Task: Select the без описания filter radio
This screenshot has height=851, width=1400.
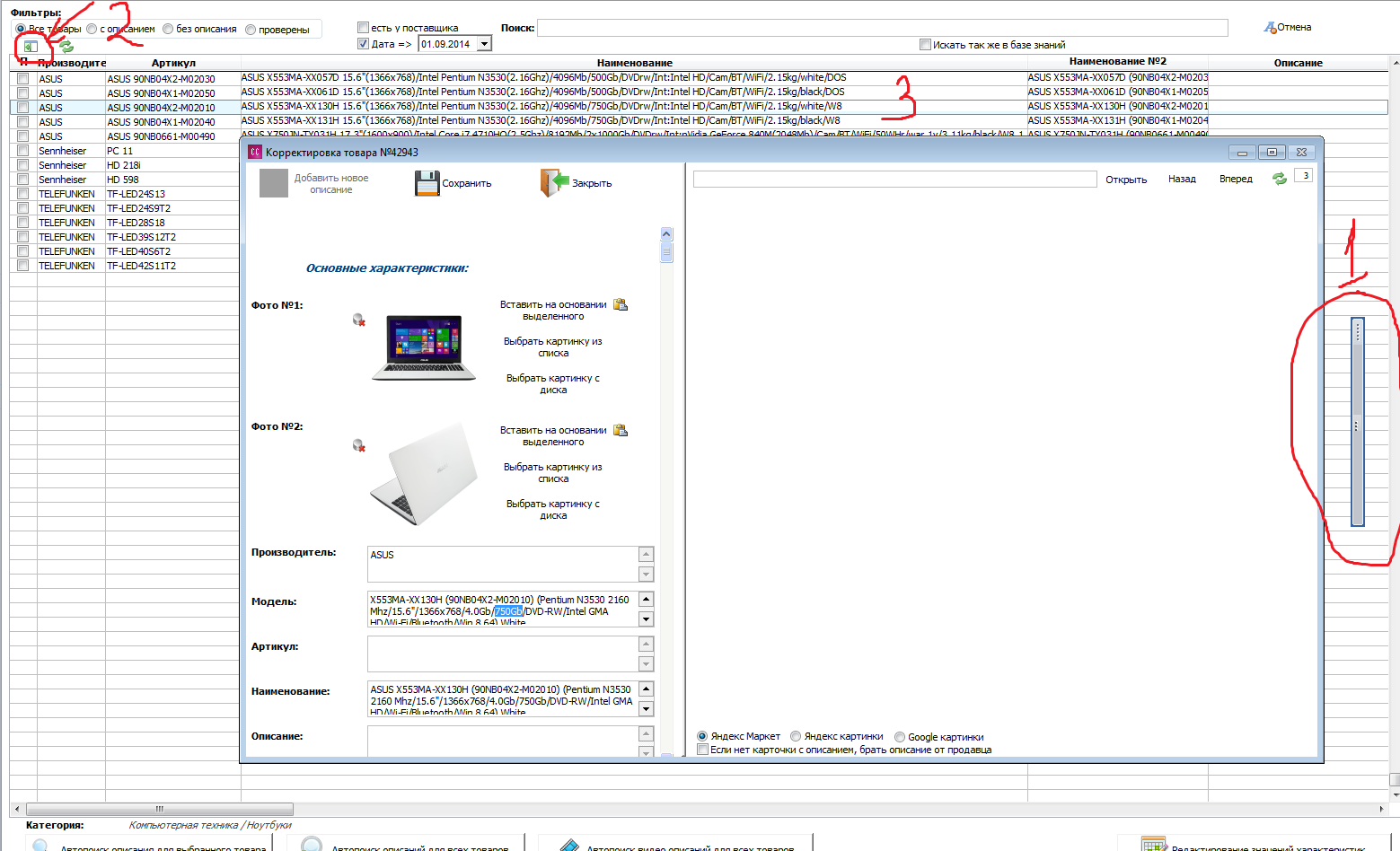Action: 168,29
